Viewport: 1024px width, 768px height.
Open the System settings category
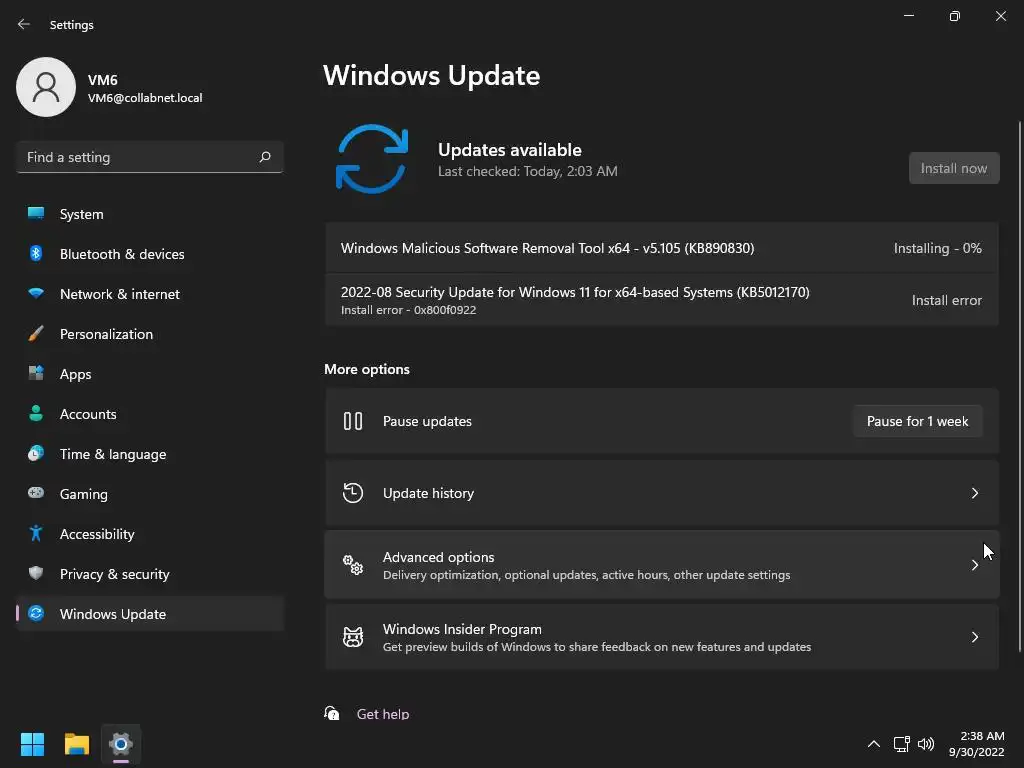[x=81, y=214]
